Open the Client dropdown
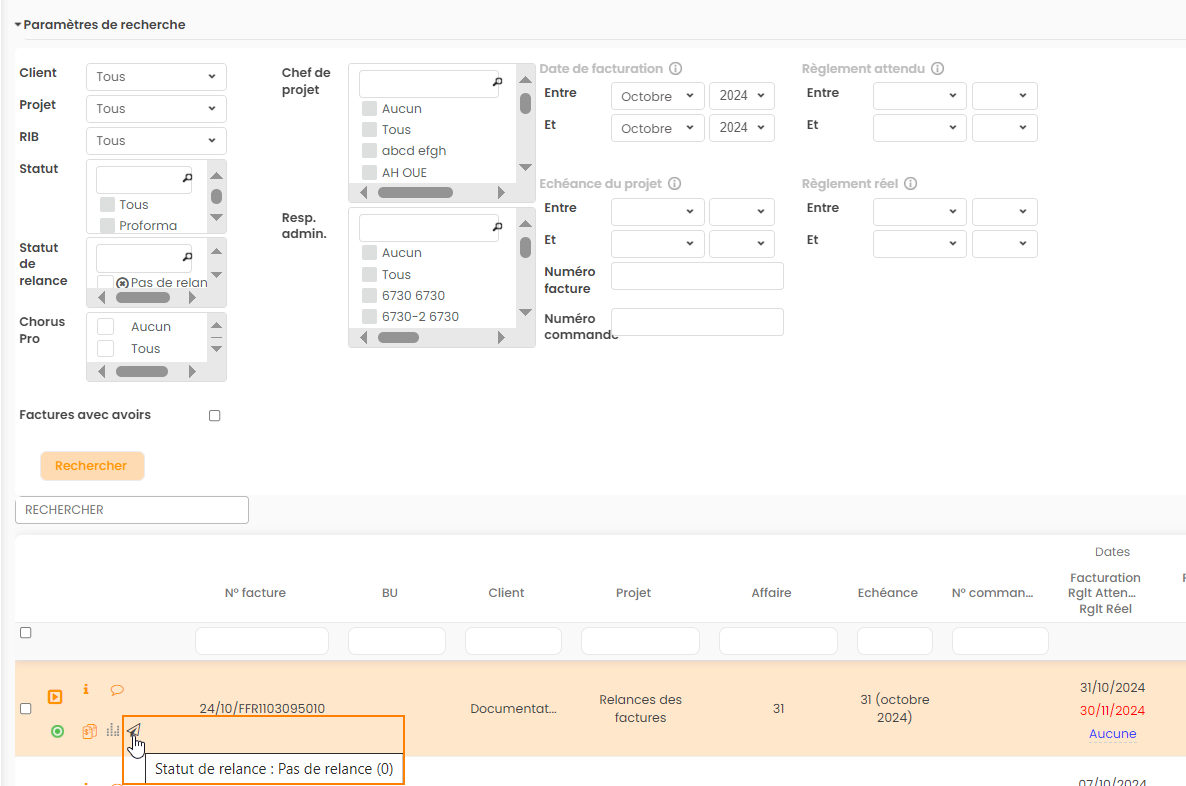The width and height of the screenshot is (1186, 786). pos(156,77)
